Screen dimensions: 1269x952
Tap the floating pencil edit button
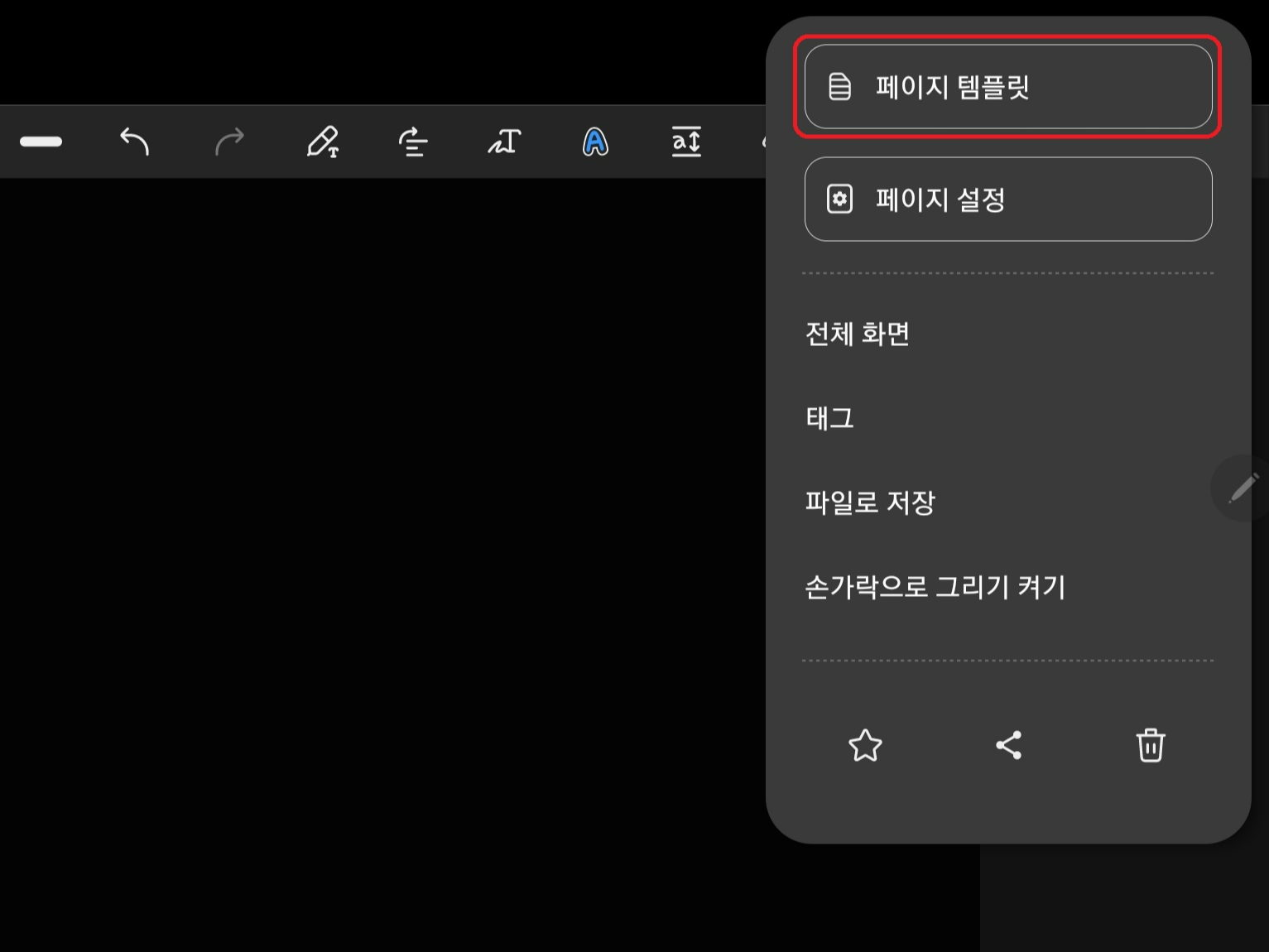click(x=1242, y=488)
